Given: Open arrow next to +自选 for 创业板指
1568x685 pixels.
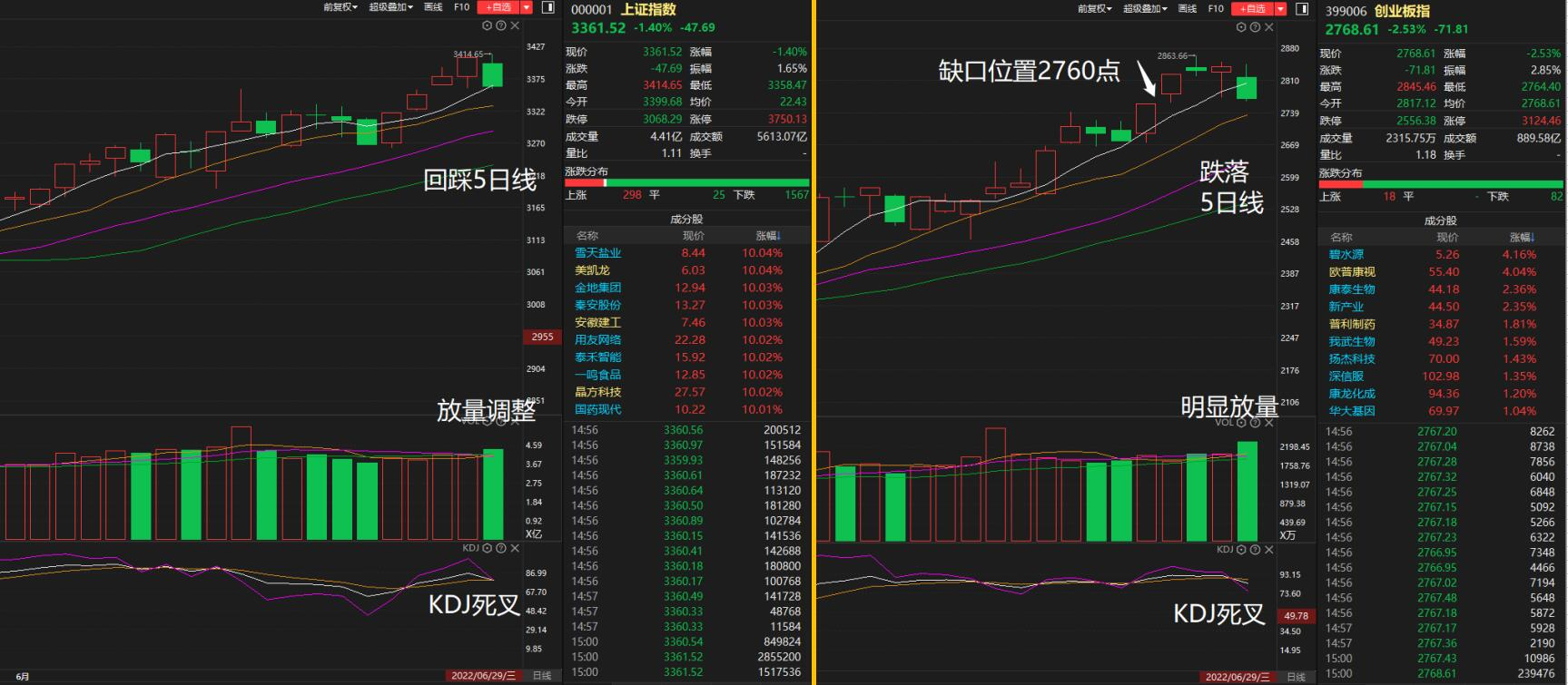Looking at the screenshot, I should [1281, 8].
